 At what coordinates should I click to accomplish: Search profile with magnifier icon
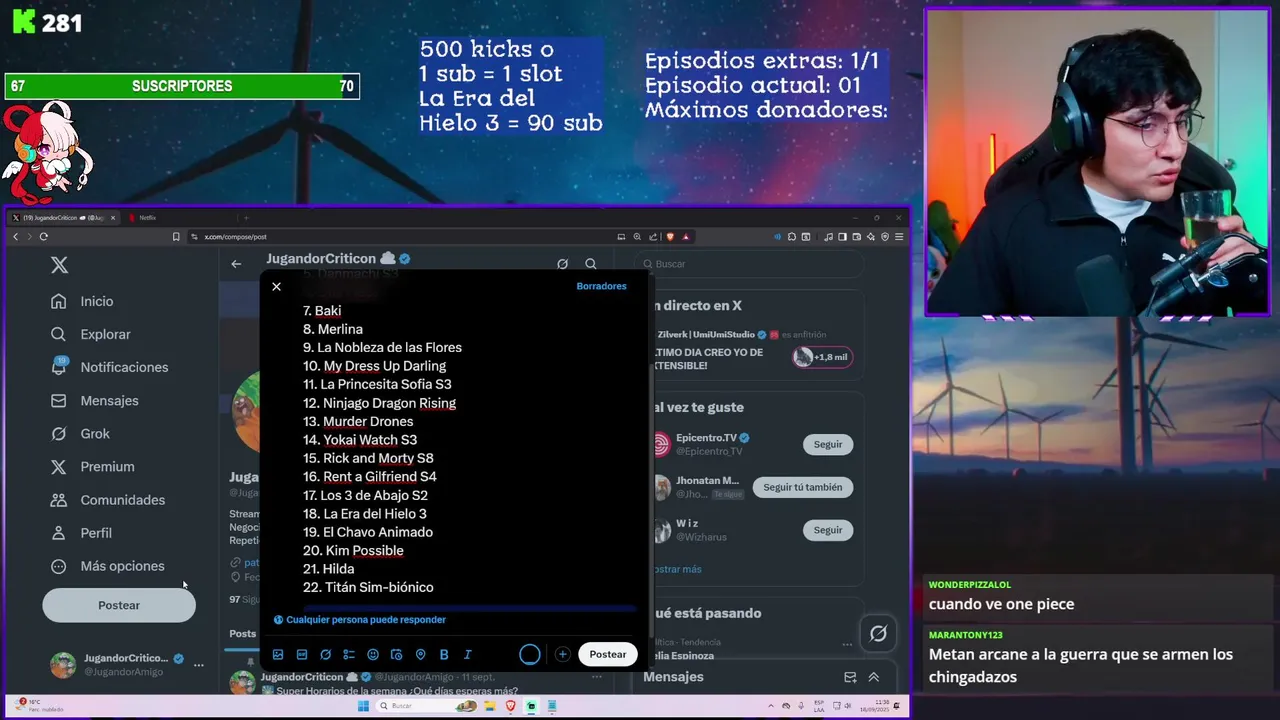[591, 264]
